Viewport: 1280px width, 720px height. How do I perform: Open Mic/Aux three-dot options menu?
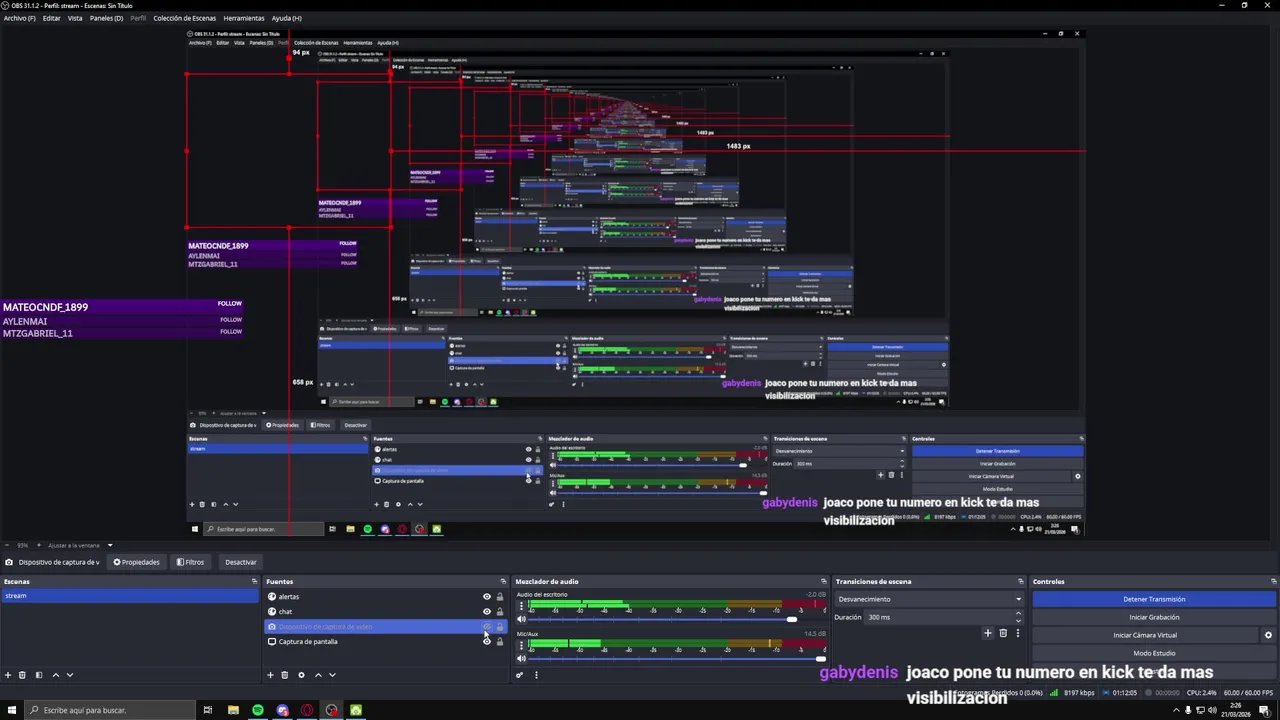pos(521,646)
